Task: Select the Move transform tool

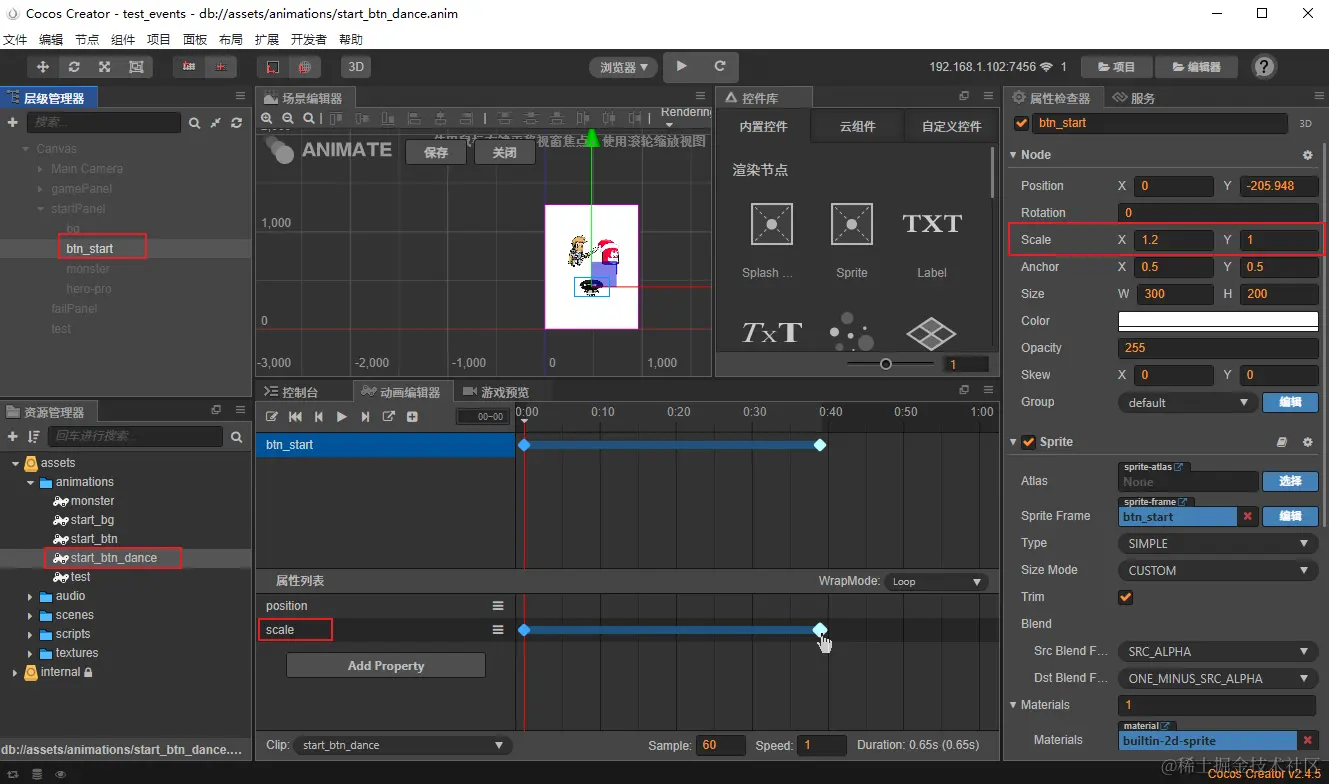Action: [43, 67]
